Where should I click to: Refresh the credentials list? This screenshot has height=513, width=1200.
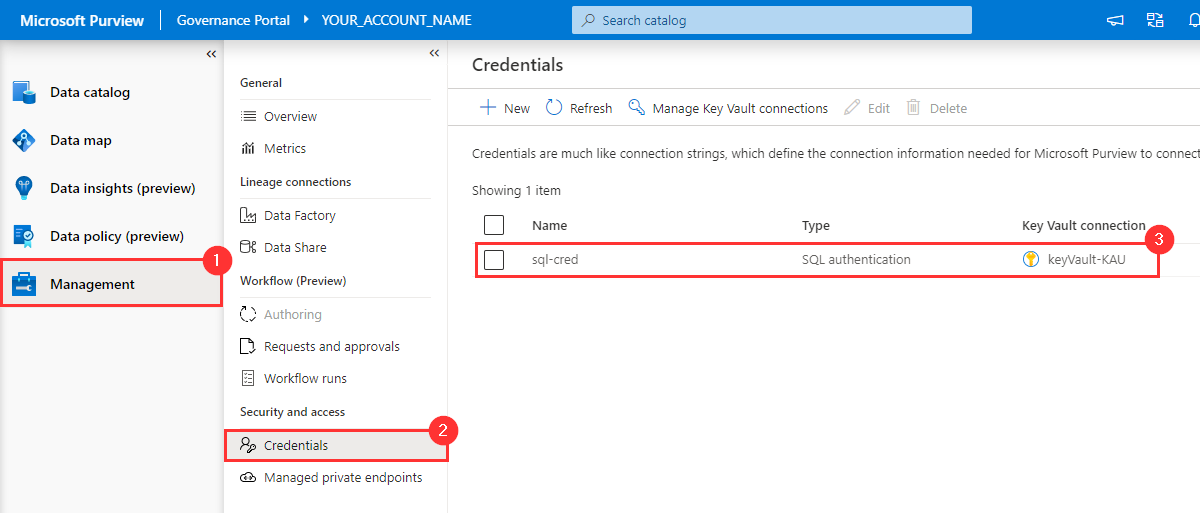tap(579, 108)
